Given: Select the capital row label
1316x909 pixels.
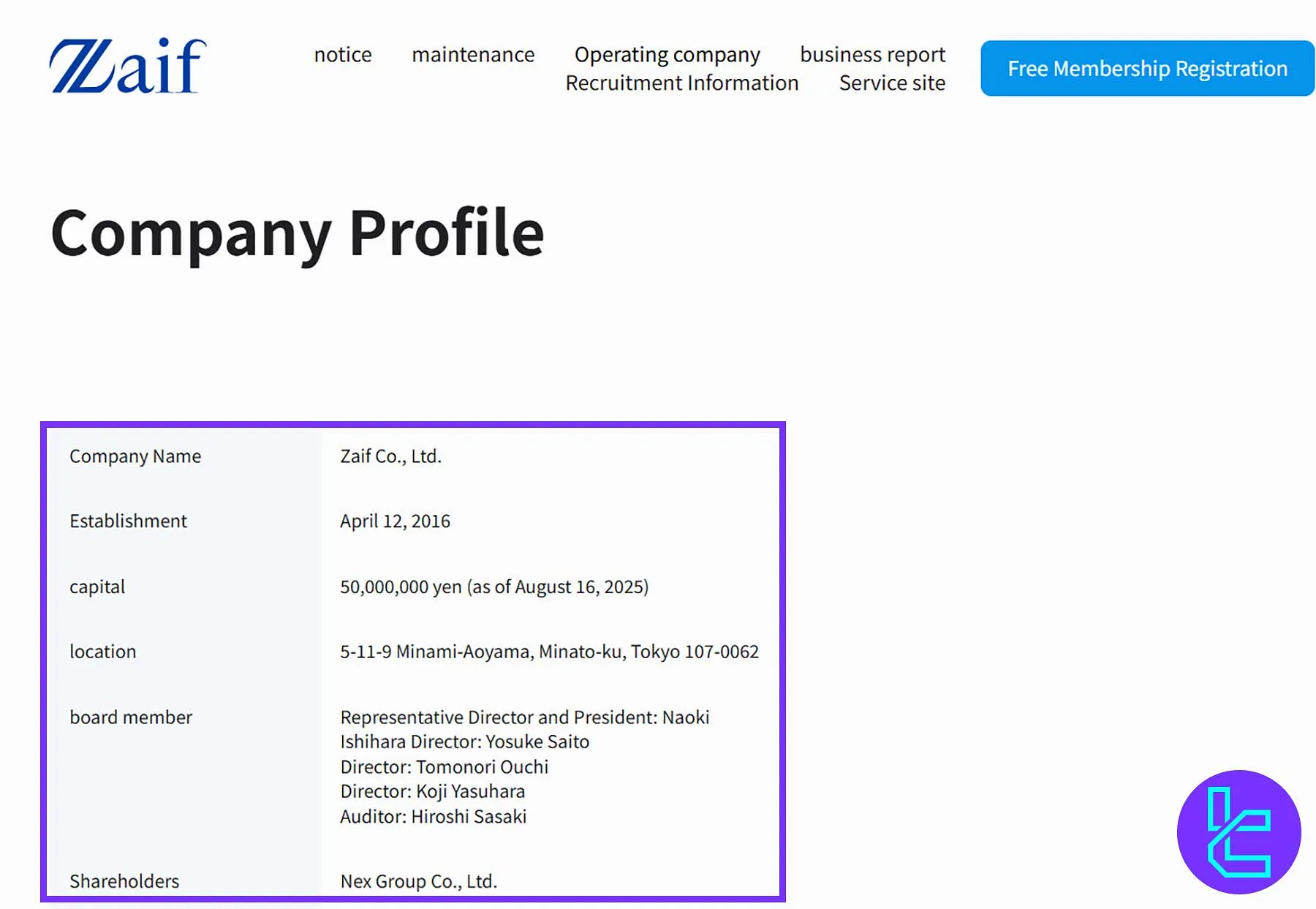Looking at the screenshot, I should click(97, 586).
